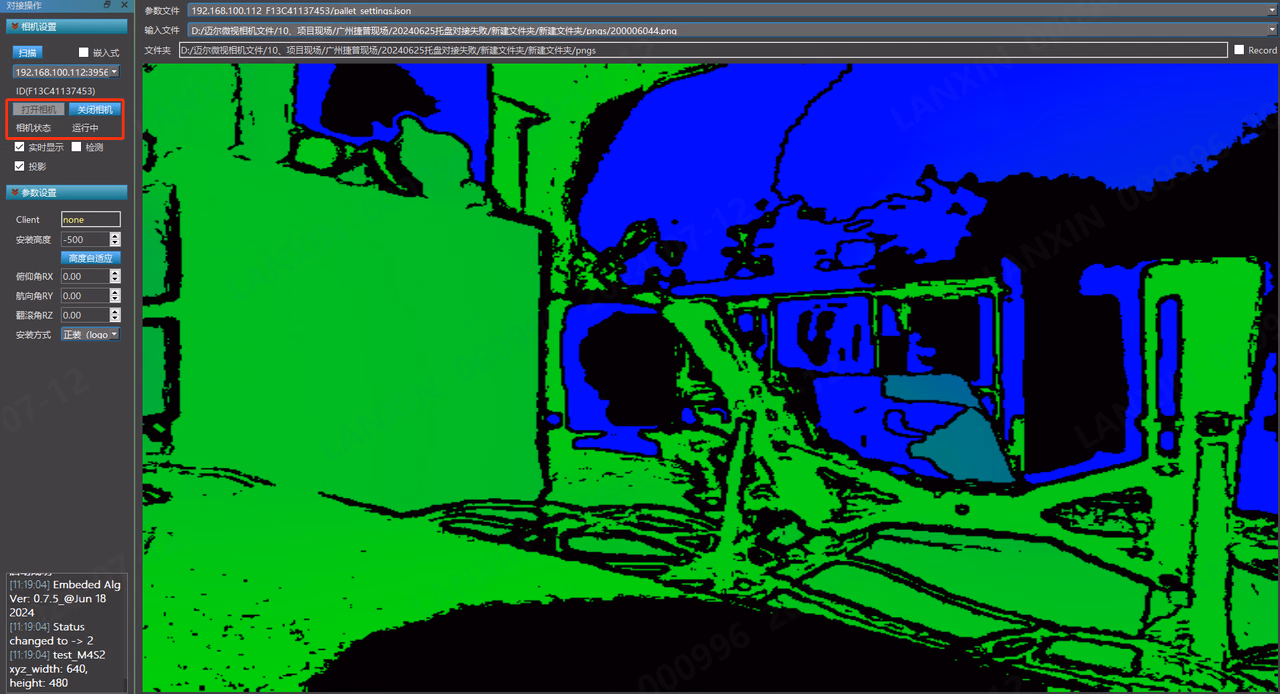Click the 输入文件 label

[162, 30]
